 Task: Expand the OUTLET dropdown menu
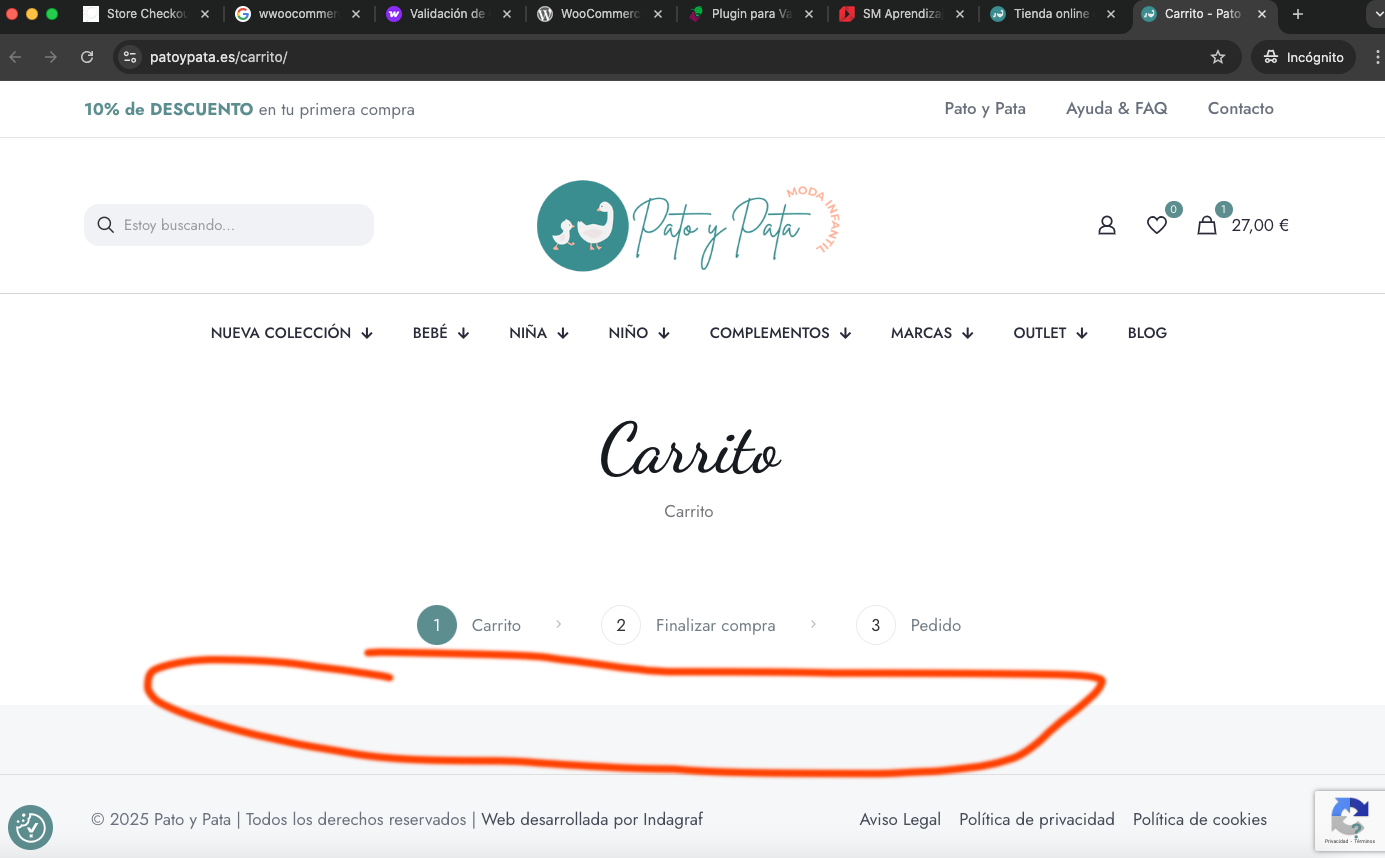point(1050,333)
